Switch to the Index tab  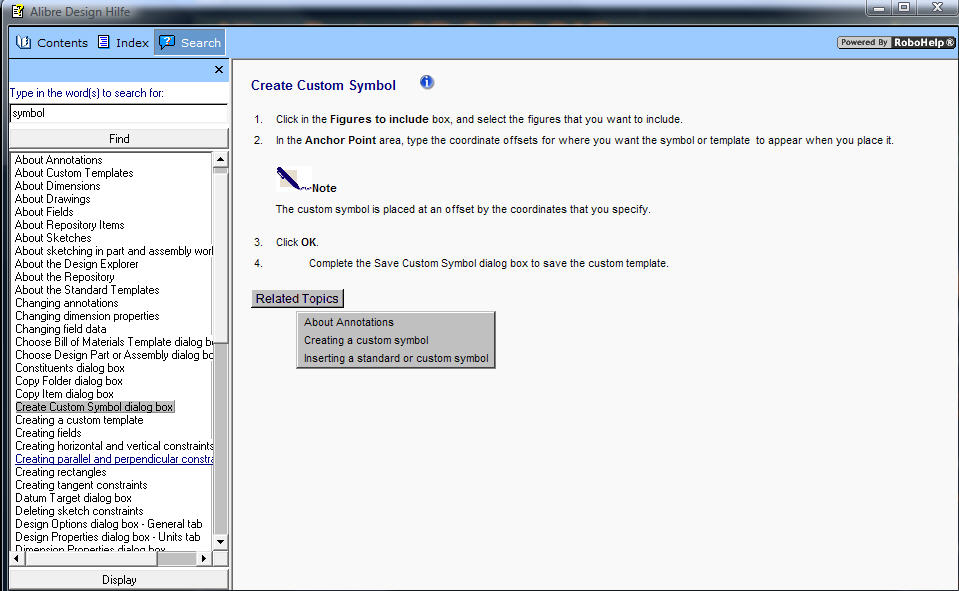pos(123,42)
